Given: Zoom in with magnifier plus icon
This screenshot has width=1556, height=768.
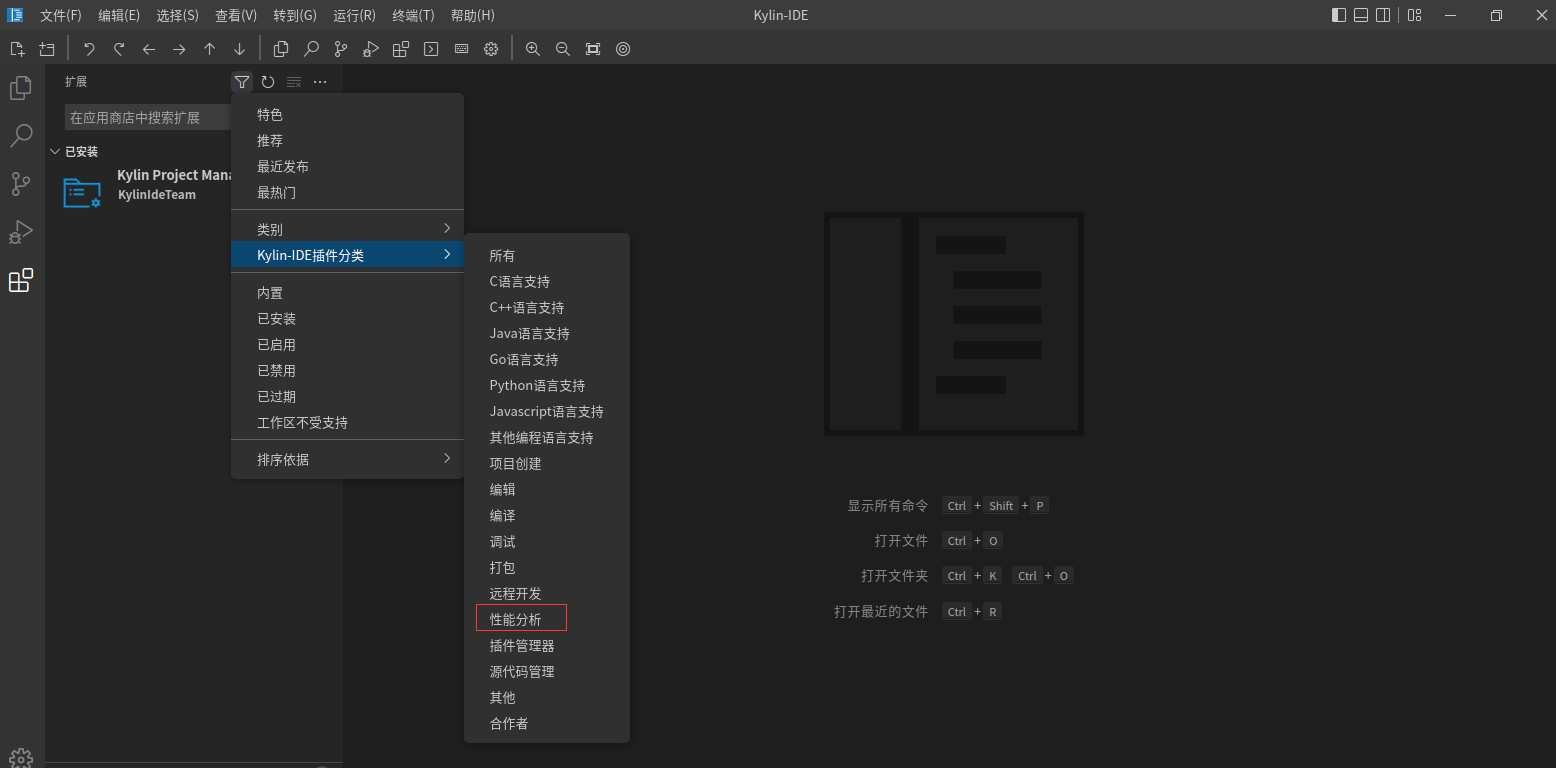Looking at the screenshot, I should pos(533,49).
